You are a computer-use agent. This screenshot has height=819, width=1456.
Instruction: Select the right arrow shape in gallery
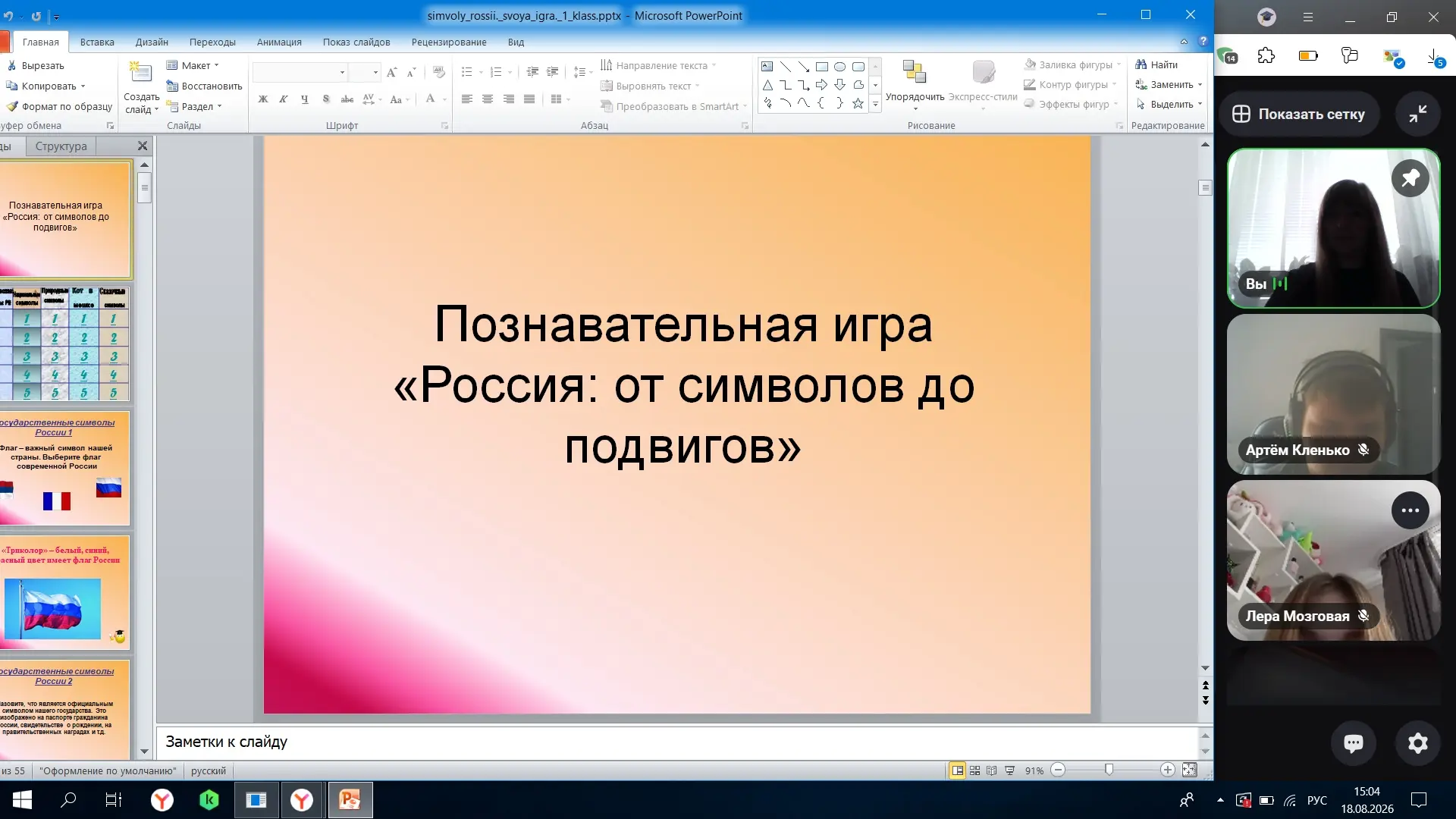(x=821, y=85)
